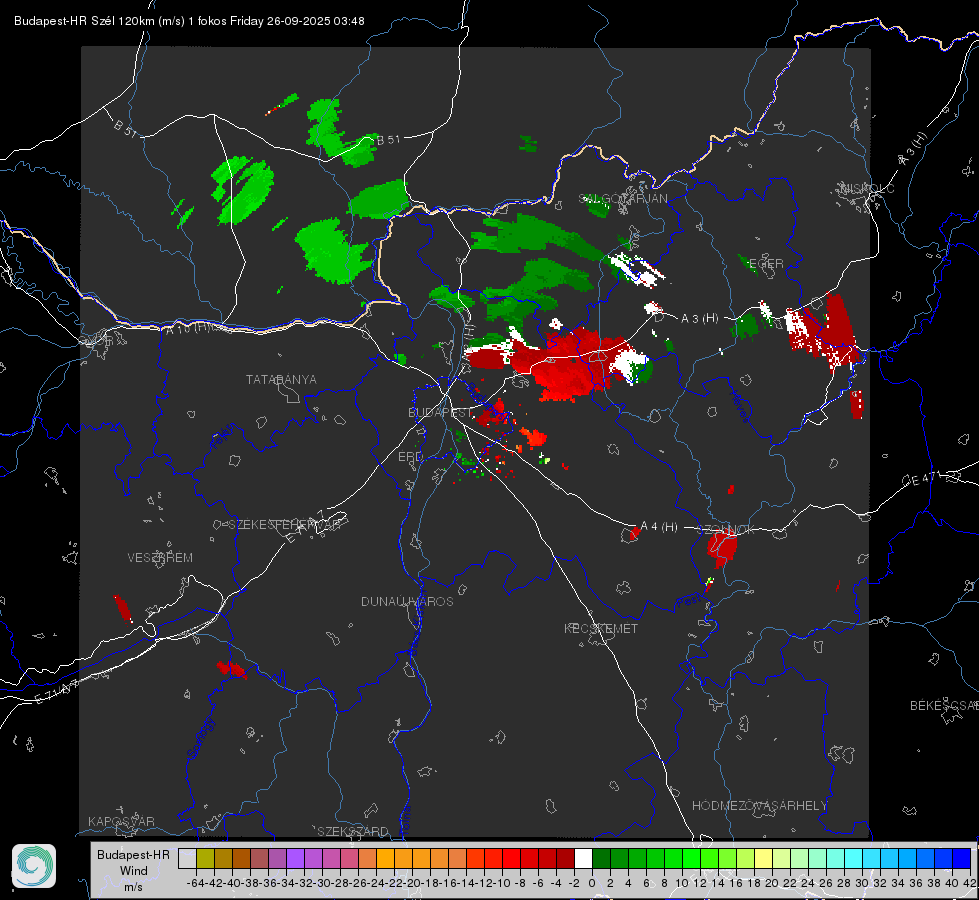Click the swirl logo icon beside the legend

34,866
